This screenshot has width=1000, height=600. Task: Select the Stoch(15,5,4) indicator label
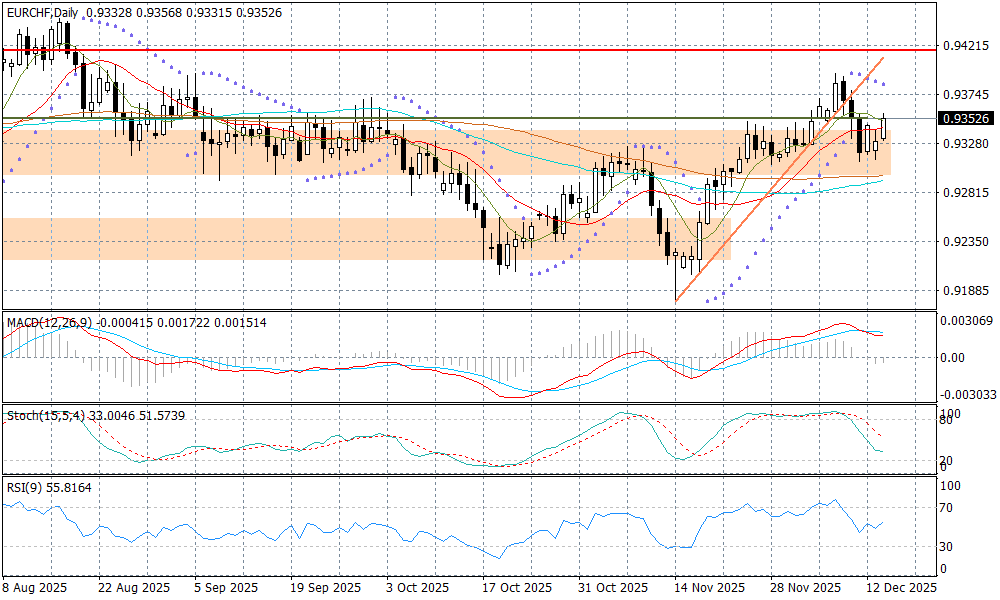tap(41, 414)
